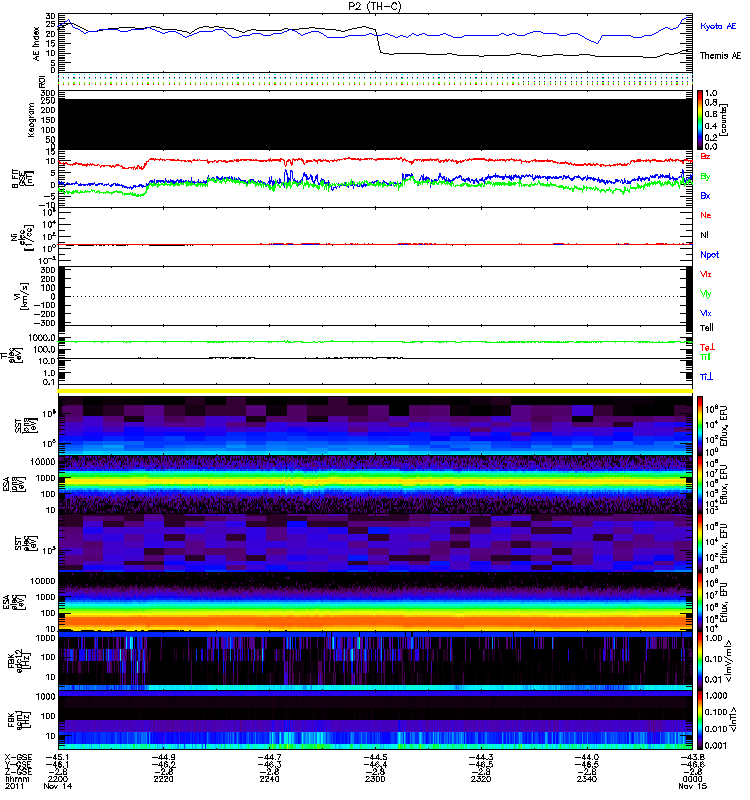Click the 2300 time tick label
The width and height of the screenshot is (750, 800).
[373, 779]
